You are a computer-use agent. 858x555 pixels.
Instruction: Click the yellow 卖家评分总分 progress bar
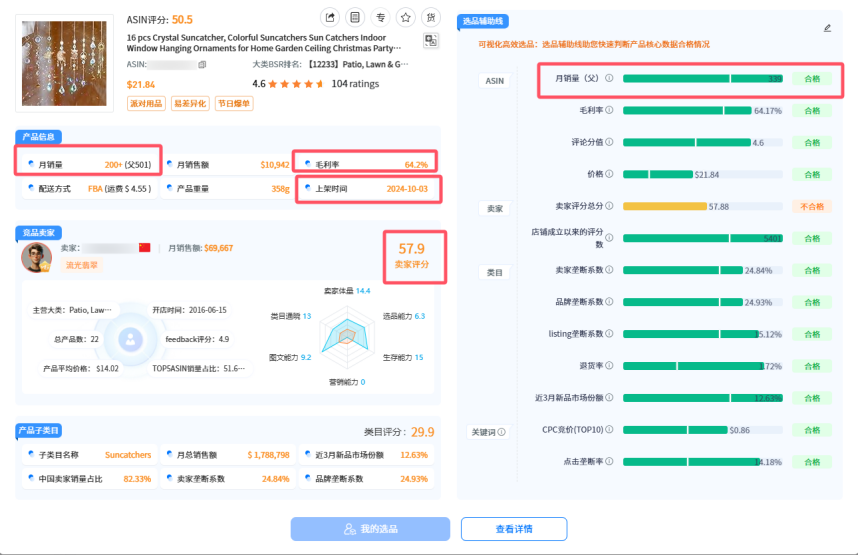pos(665,206)
